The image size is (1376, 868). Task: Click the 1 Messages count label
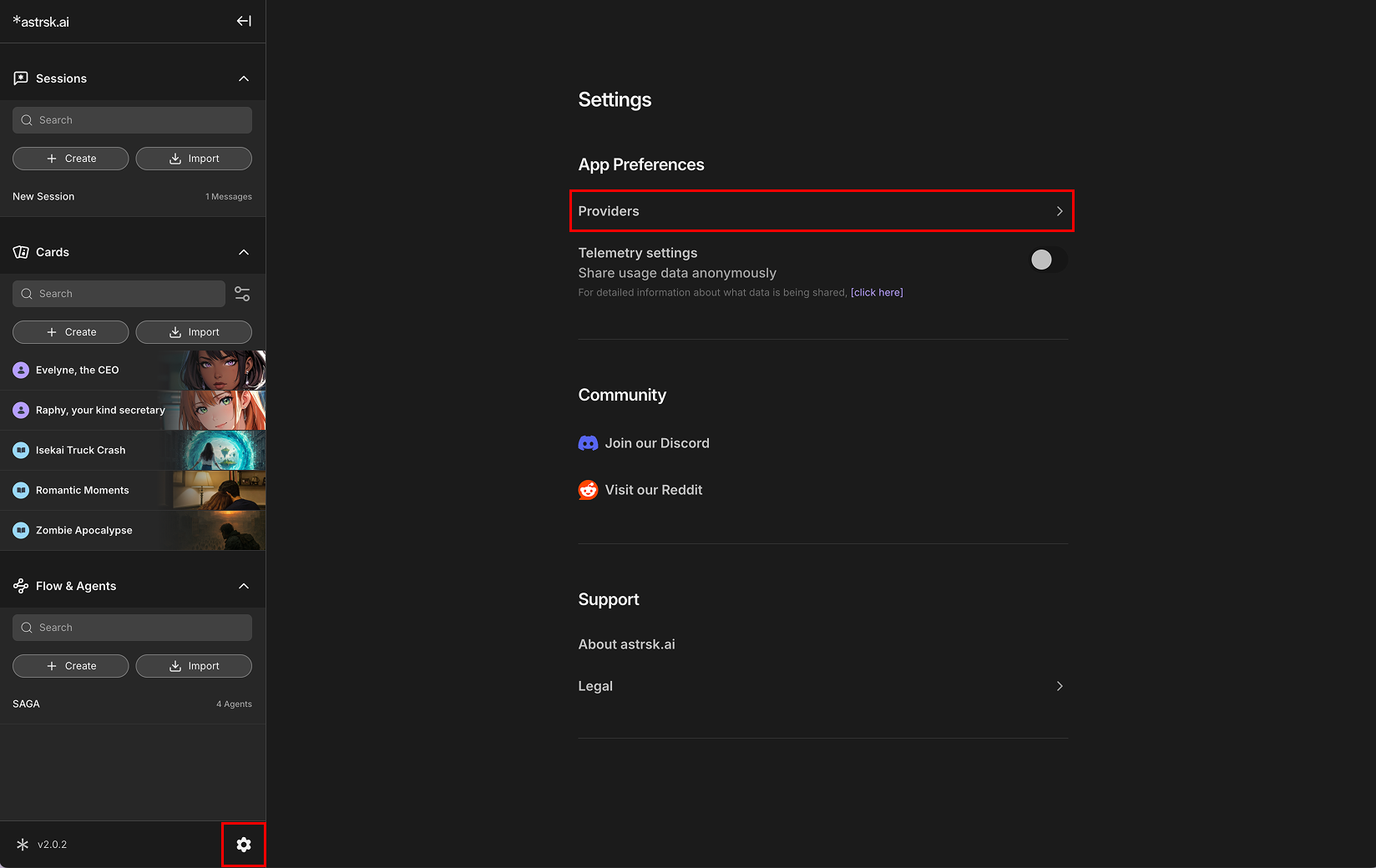pyautogui.click(x=229, y=196)
